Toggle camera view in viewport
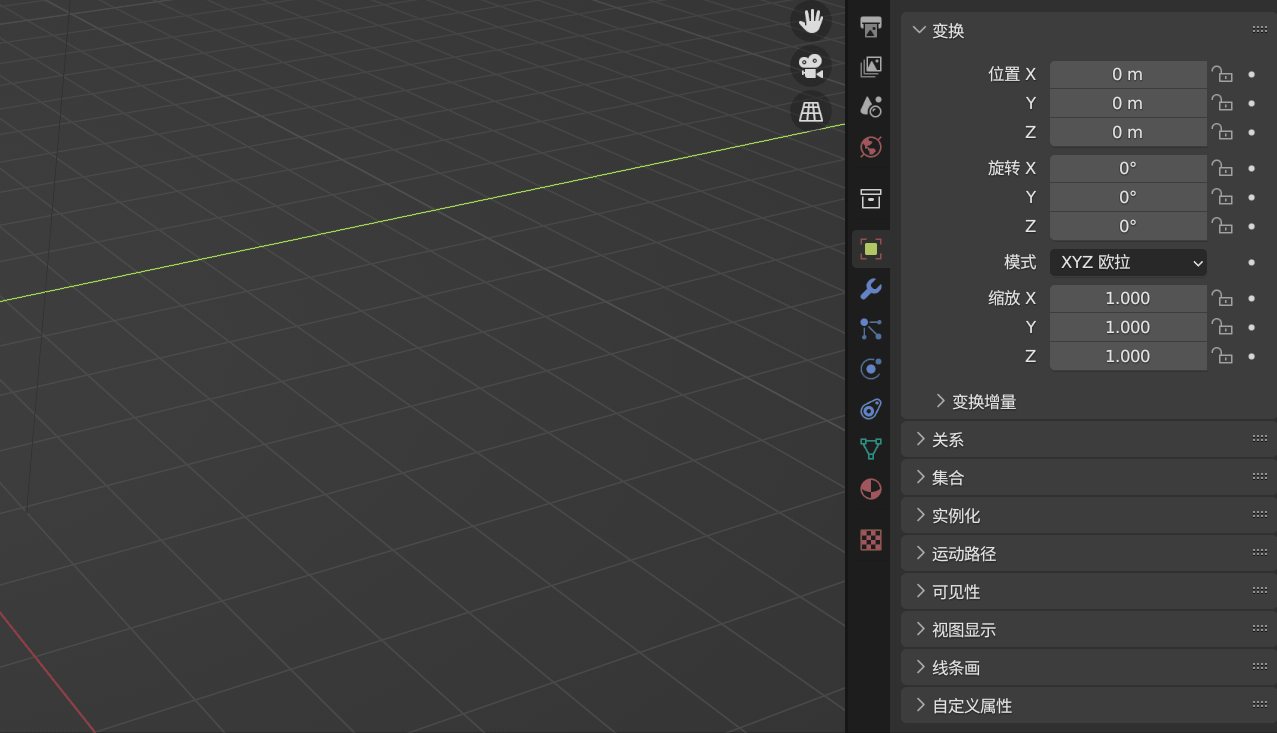Screen dimensions: 1277x733 point(811,66)
